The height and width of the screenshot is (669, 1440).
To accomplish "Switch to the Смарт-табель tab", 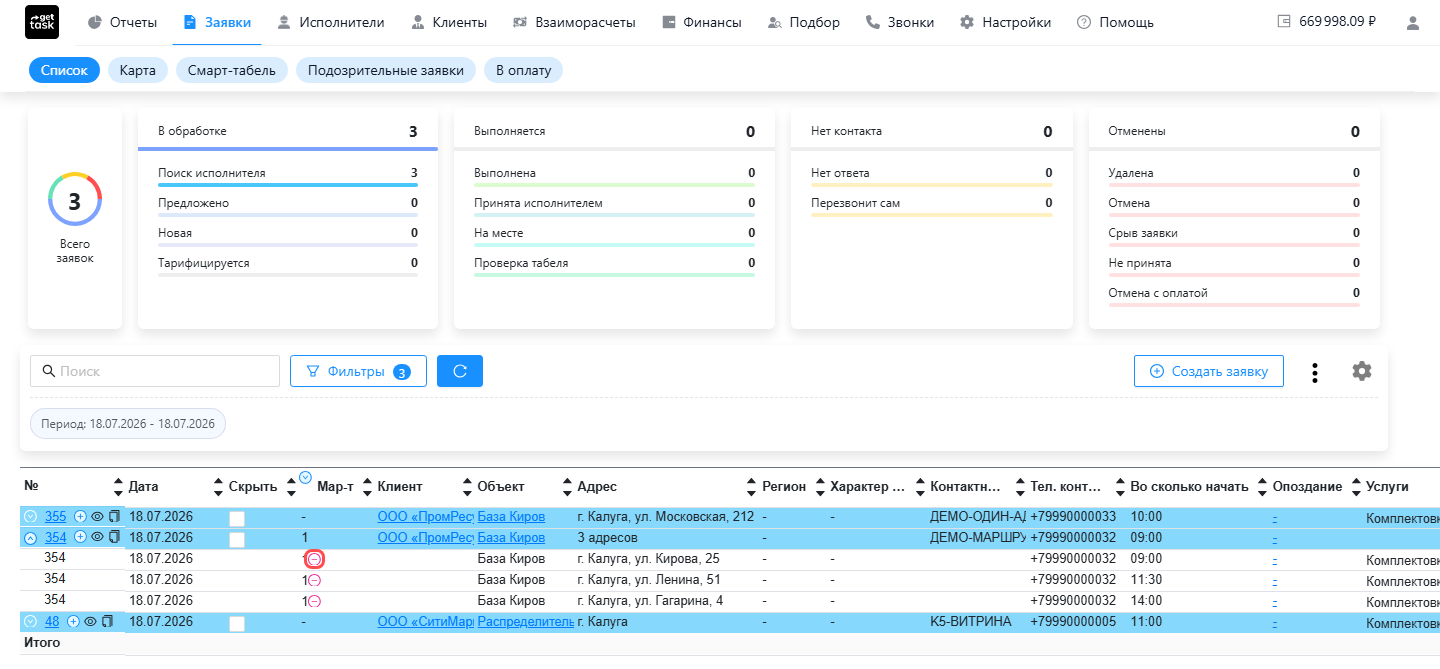I will (232, 70).
